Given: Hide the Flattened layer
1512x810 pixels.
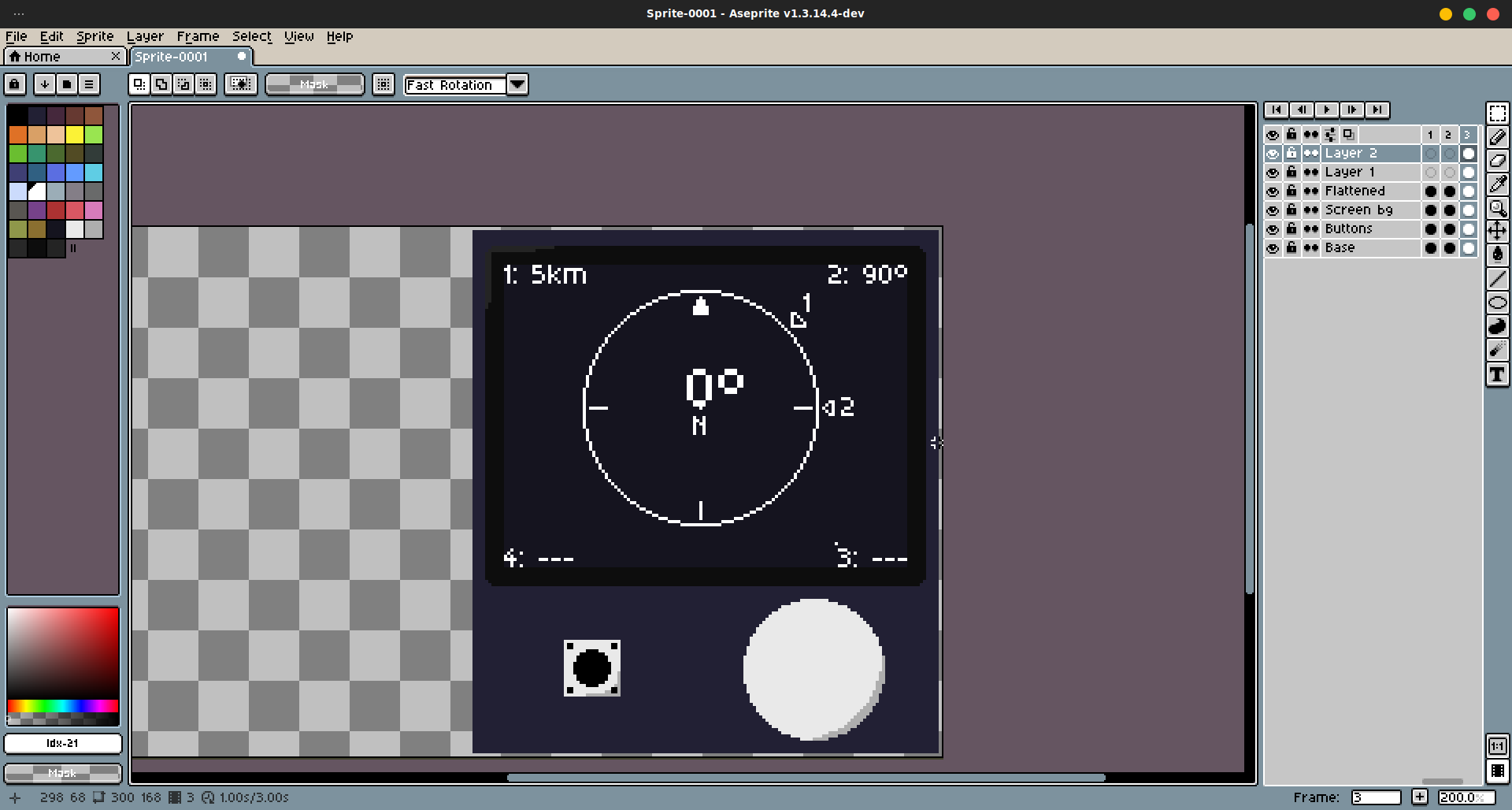Looking at the screenshot, I should (1273, 191).
